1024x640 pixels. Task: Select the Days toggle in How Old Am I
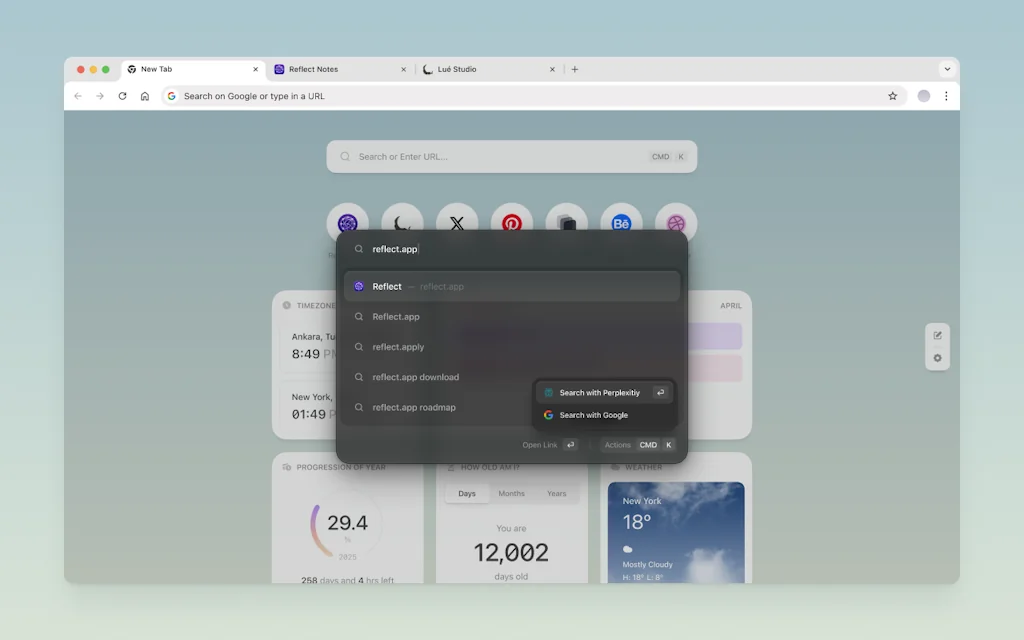(466, 493)
